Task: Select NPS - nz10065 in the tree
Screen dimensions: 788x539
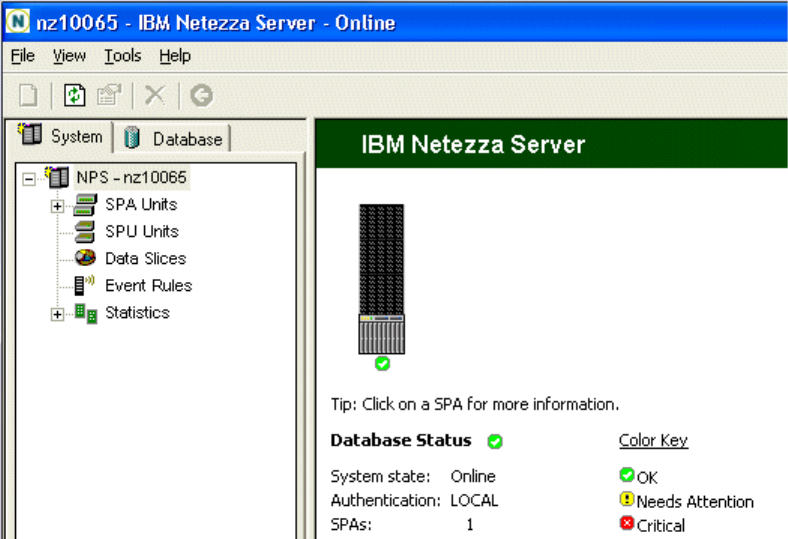Action: click(132, 177)
